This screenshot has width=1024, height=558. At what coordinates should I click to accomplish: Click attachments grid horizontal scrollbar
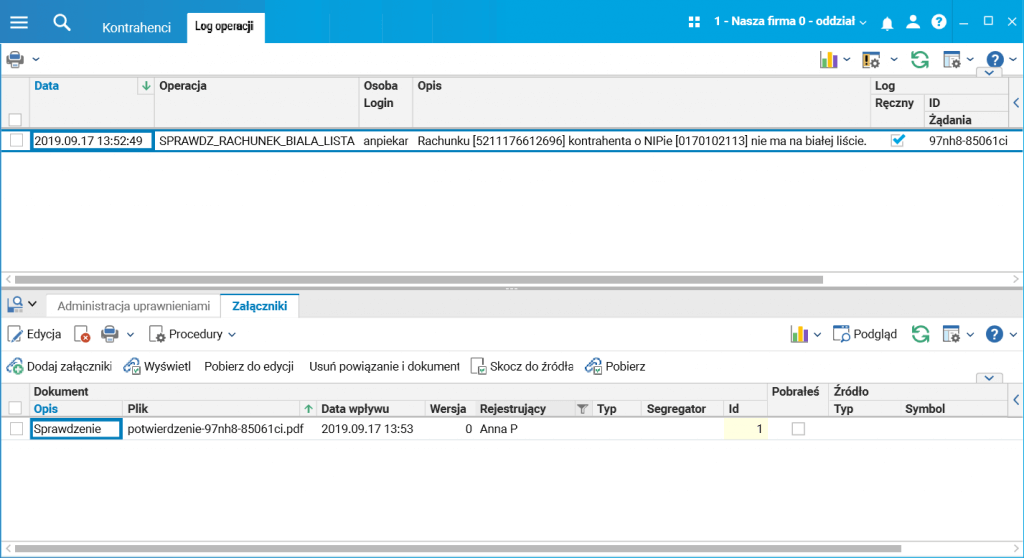pos(458,548)
